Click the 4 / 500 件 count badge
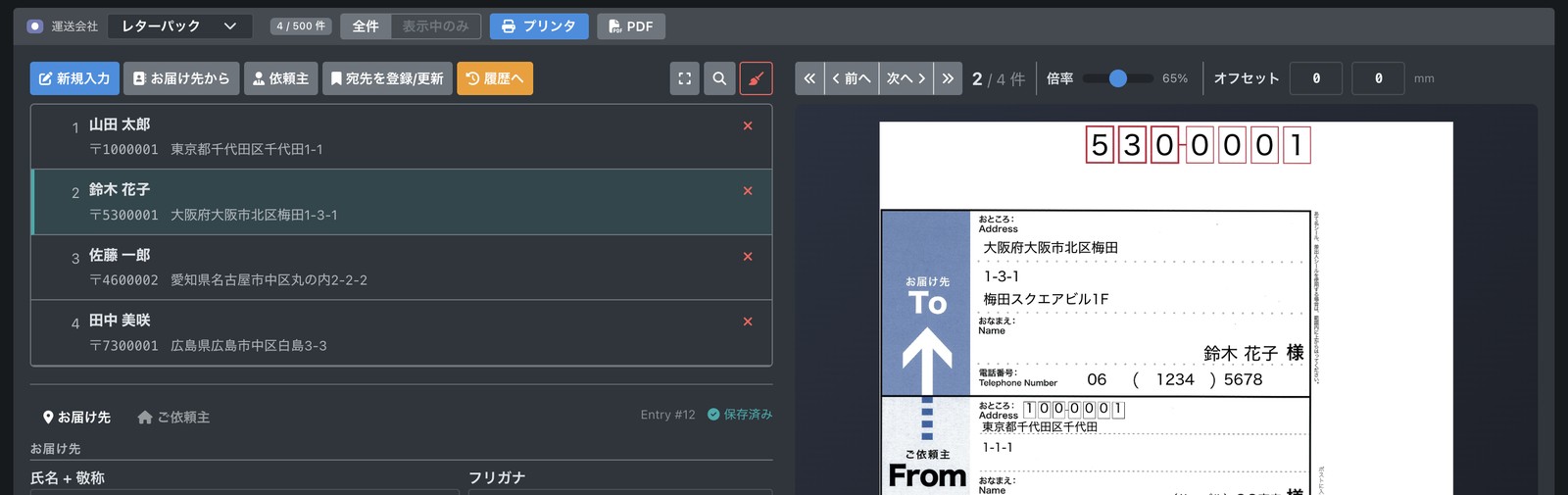The height and width of the screenshot is (495, 1568). coord(301,26)
